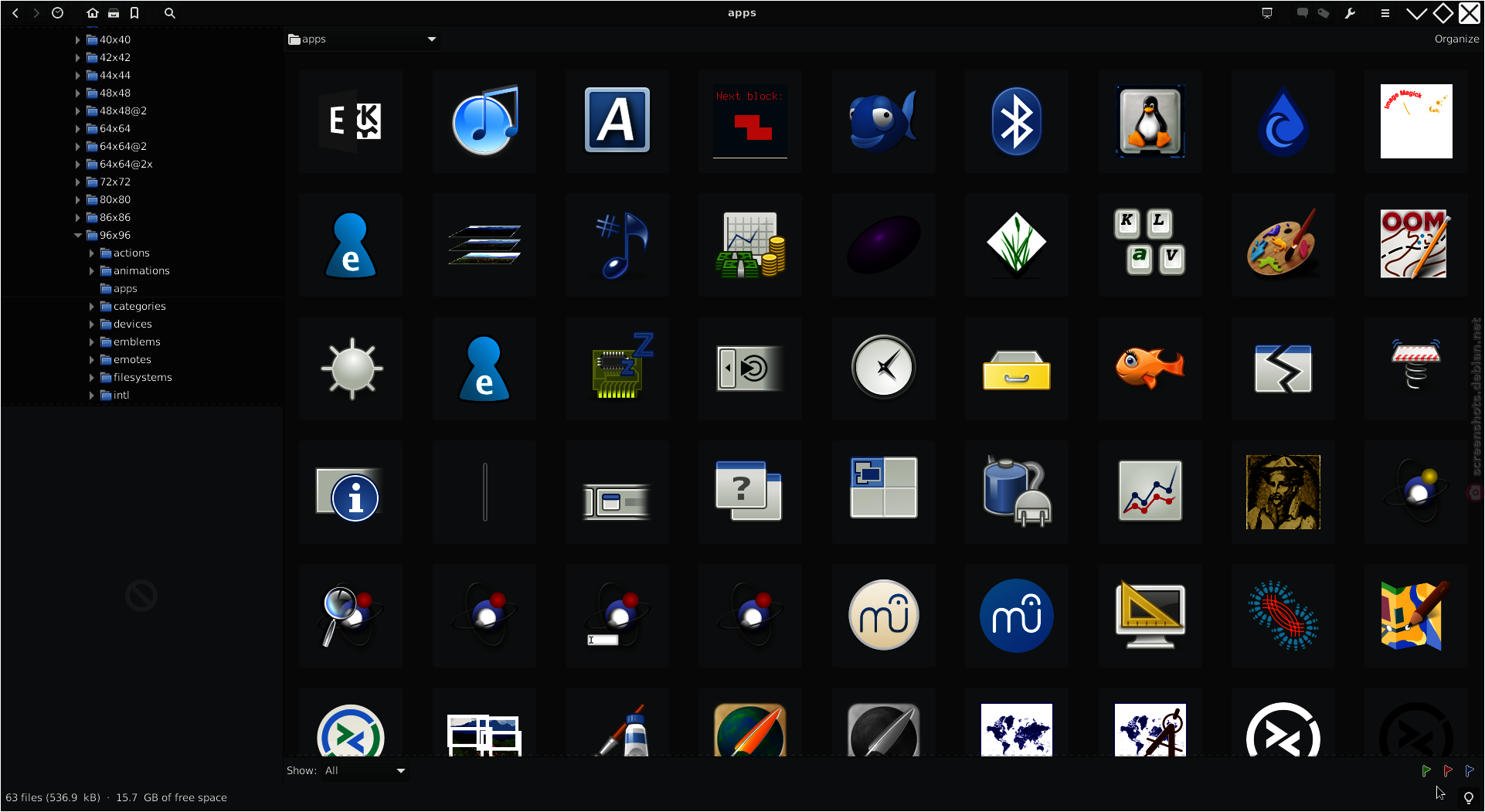Select the intl folder in tree
Image resolution: width=1485 pixels, height=812 pixels.
point(114,396)
